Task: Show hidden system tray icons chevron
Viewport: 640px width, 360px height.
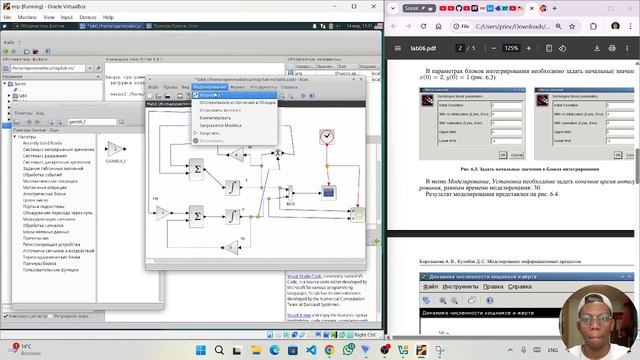Action: [510, 350]
